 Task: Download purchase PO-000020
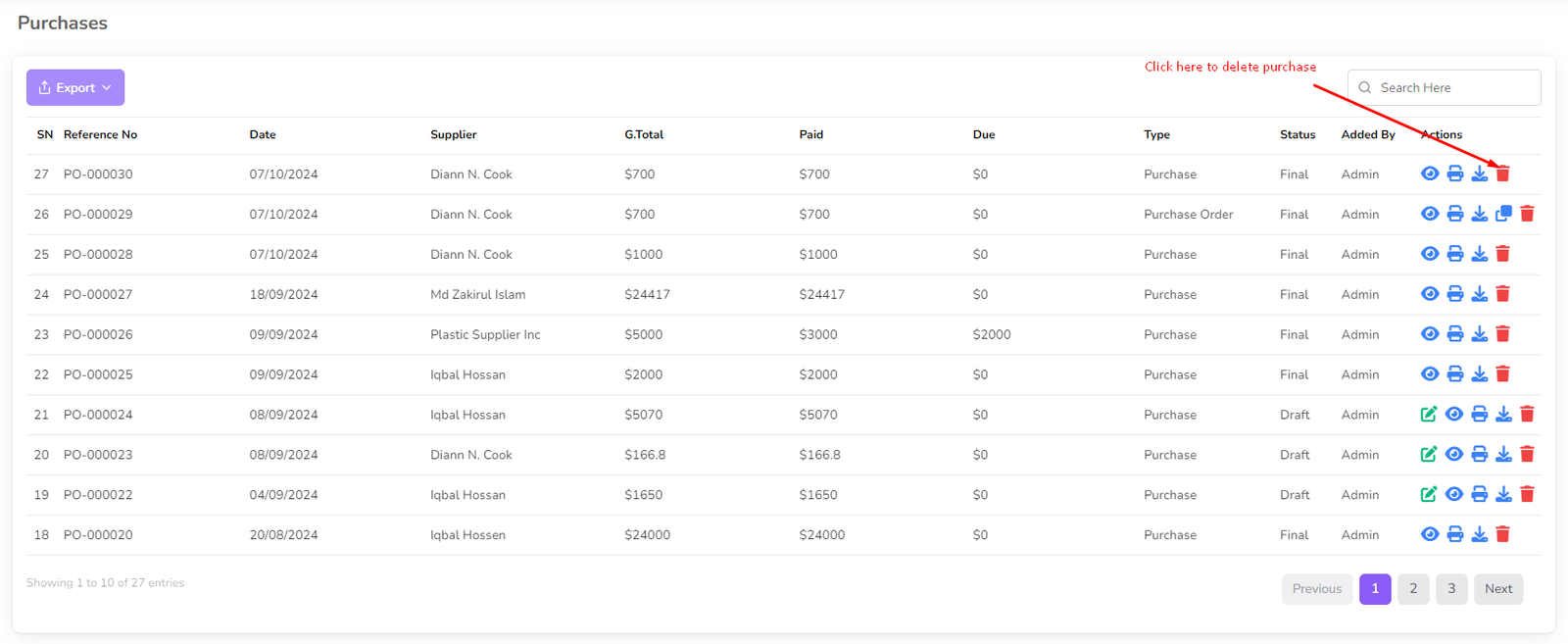1479,535
